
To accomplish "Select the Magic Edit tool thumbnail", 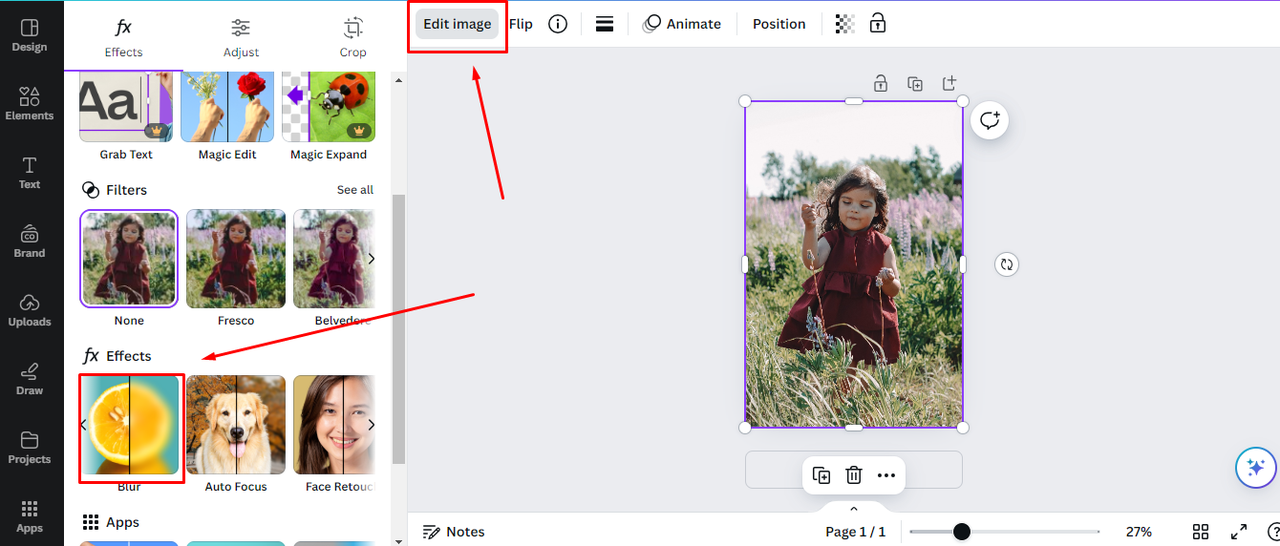I will tap(228, 107).
